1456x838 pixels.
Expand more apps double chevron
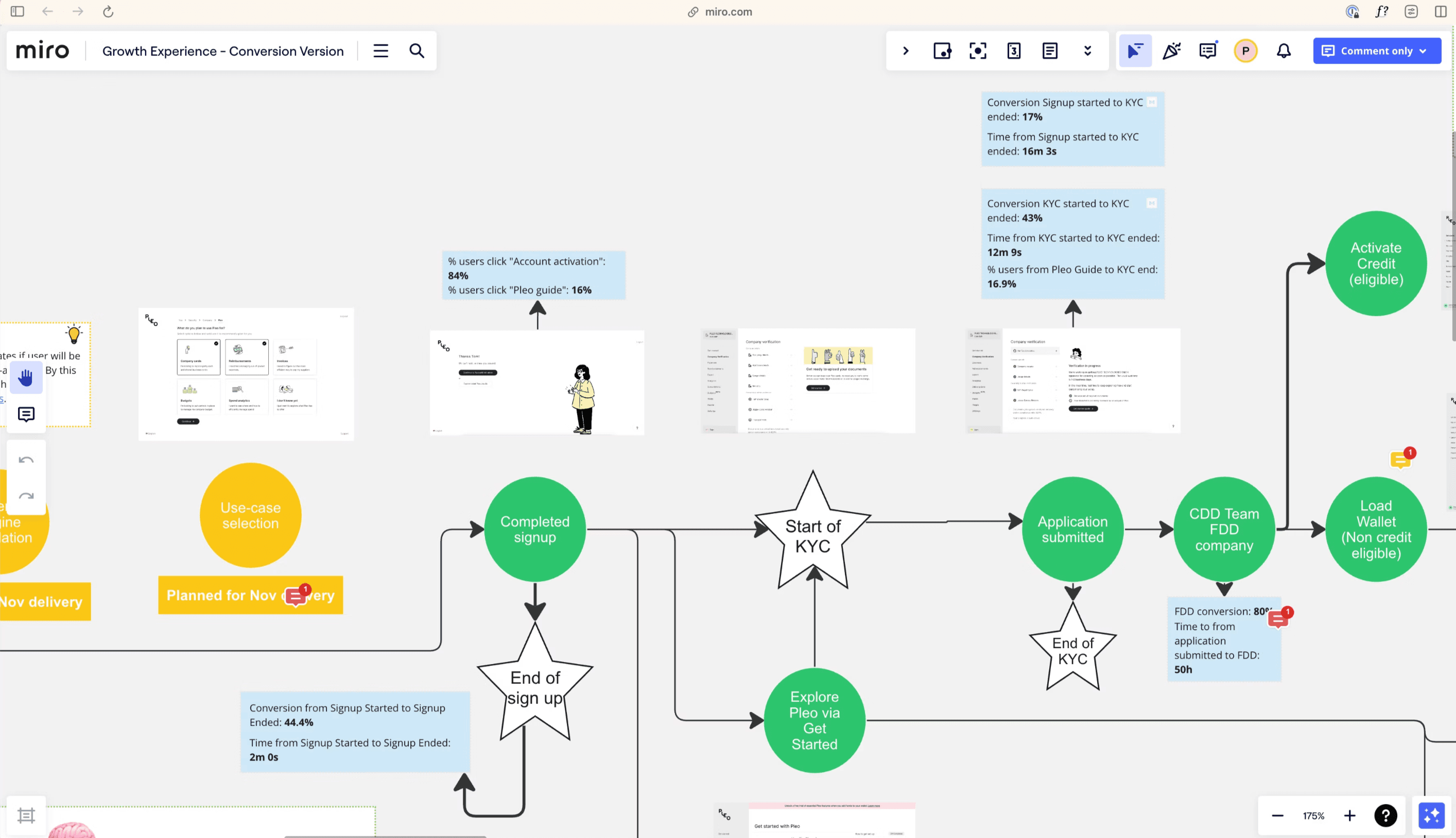pyautogui.click(x=1088, y=50)
